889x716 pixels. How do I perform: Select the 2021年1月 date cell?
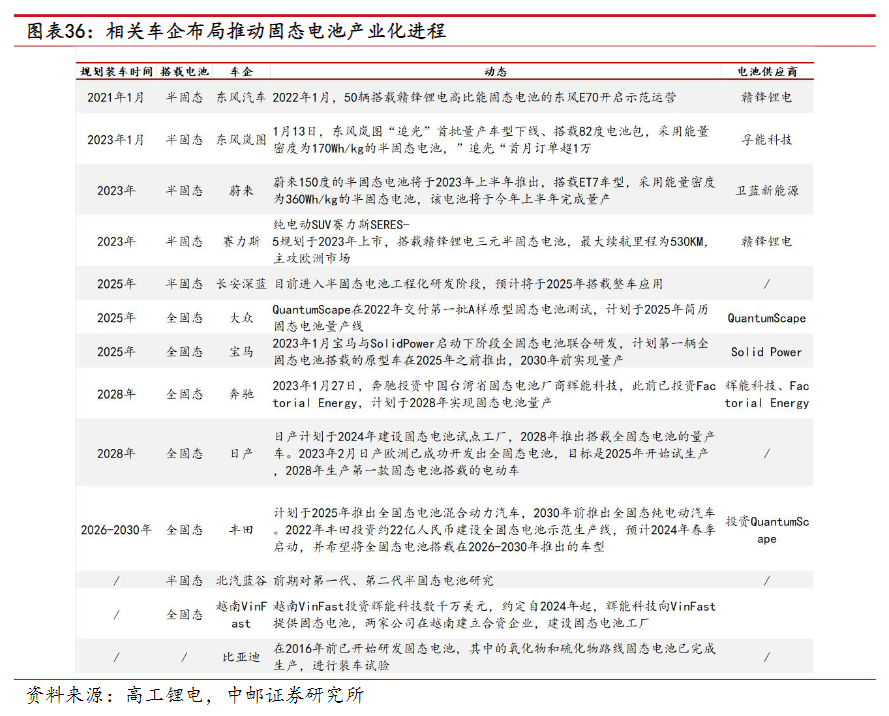[x=116, y=98]
